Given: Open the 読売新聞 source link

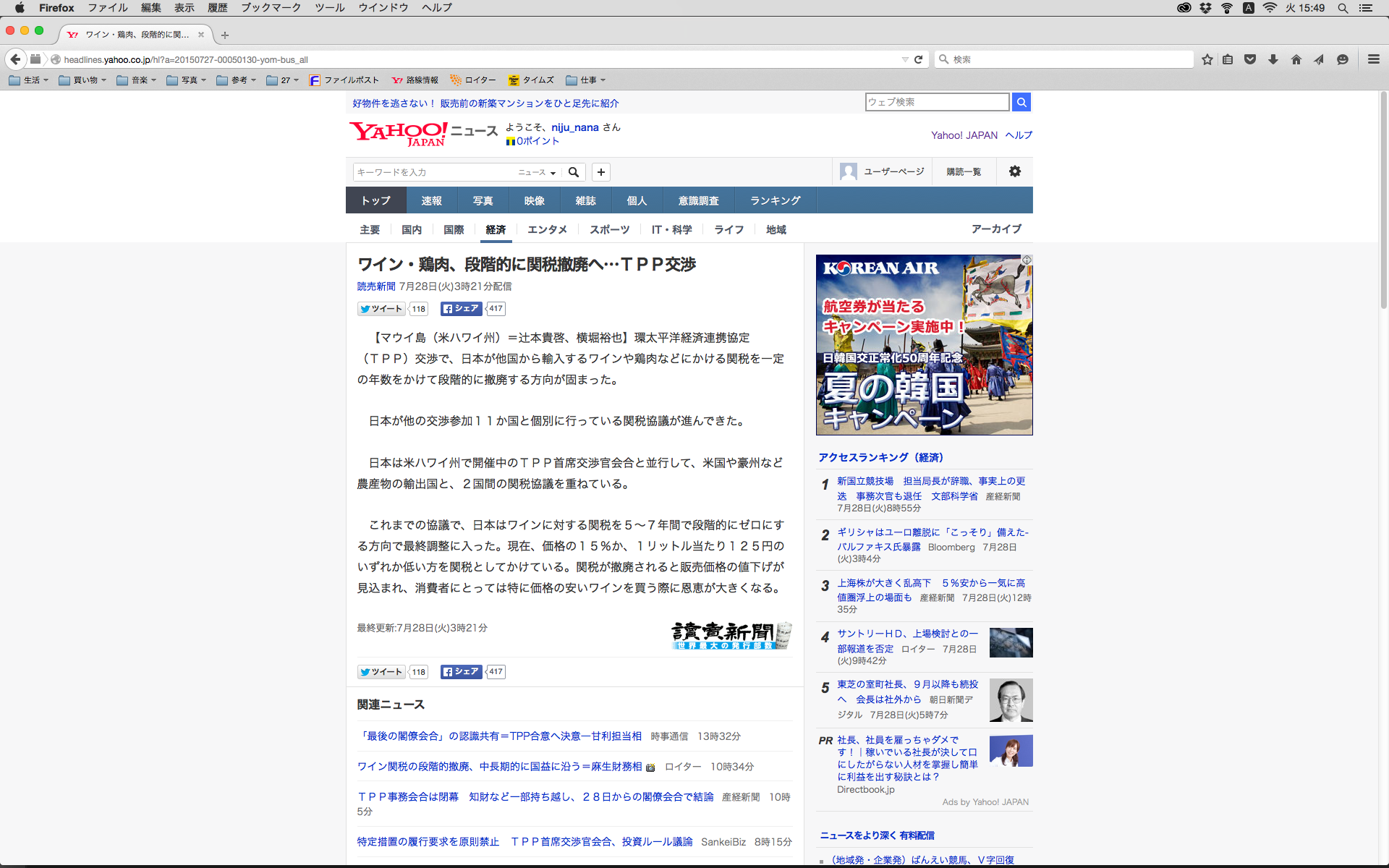Looking at the screenshot, I should [x=376, y=286].
